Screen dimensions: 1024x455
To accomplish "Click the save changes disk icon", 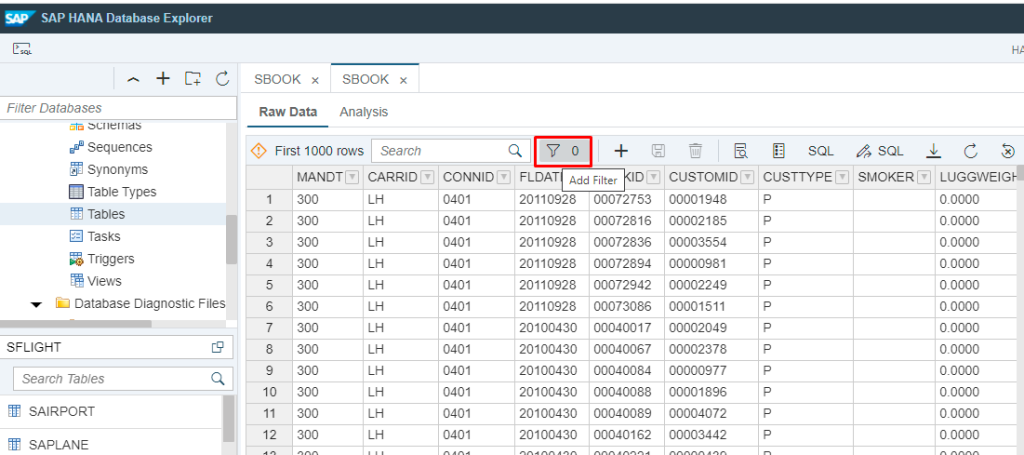I will click(x=658, y=151).
